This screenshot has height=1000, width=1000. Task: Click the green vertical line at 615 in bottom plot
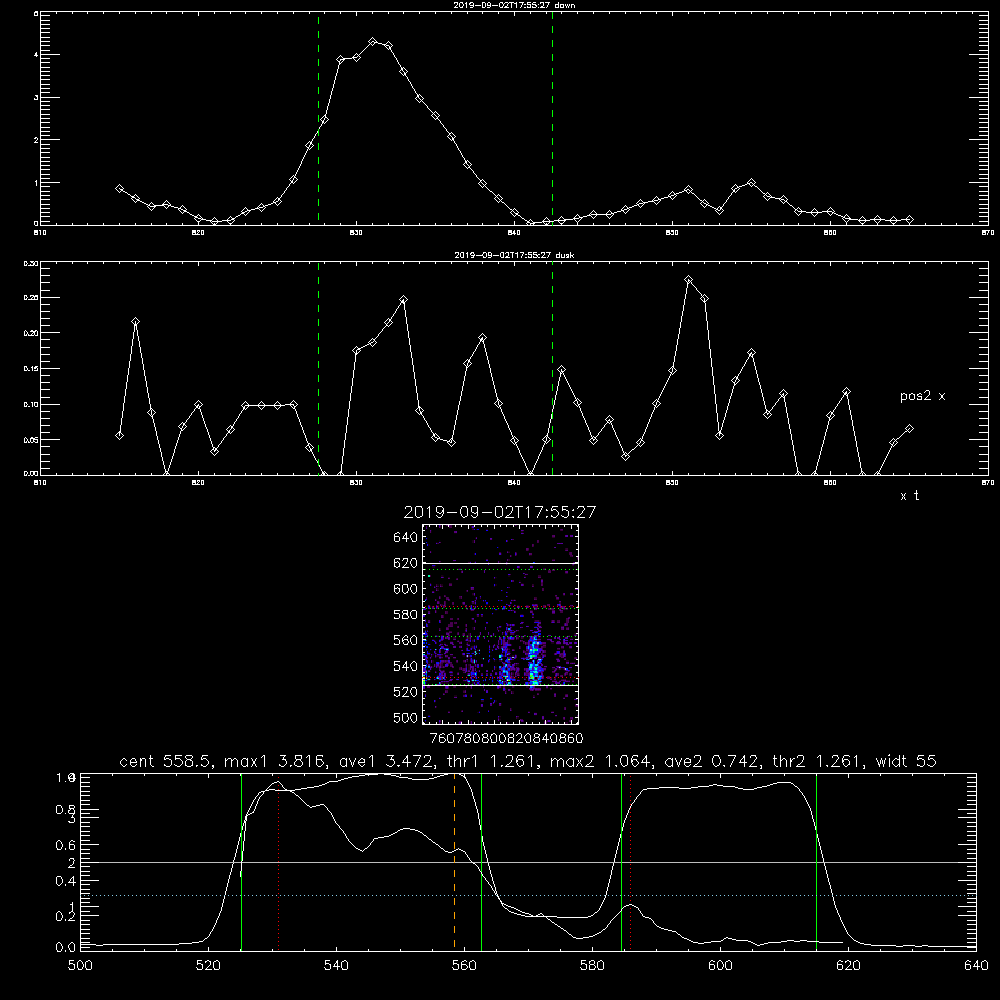pyautogui.click(x=816, y=861)
